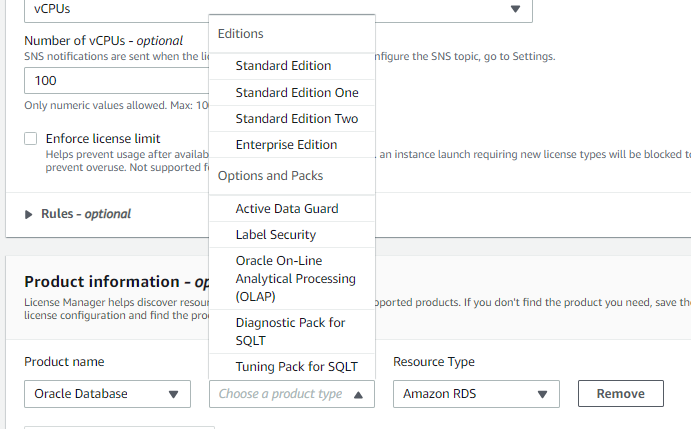Screen dimensions: 691x429
Task: Enable the Enforce license limit checkbox
Action: click(30, 138)
